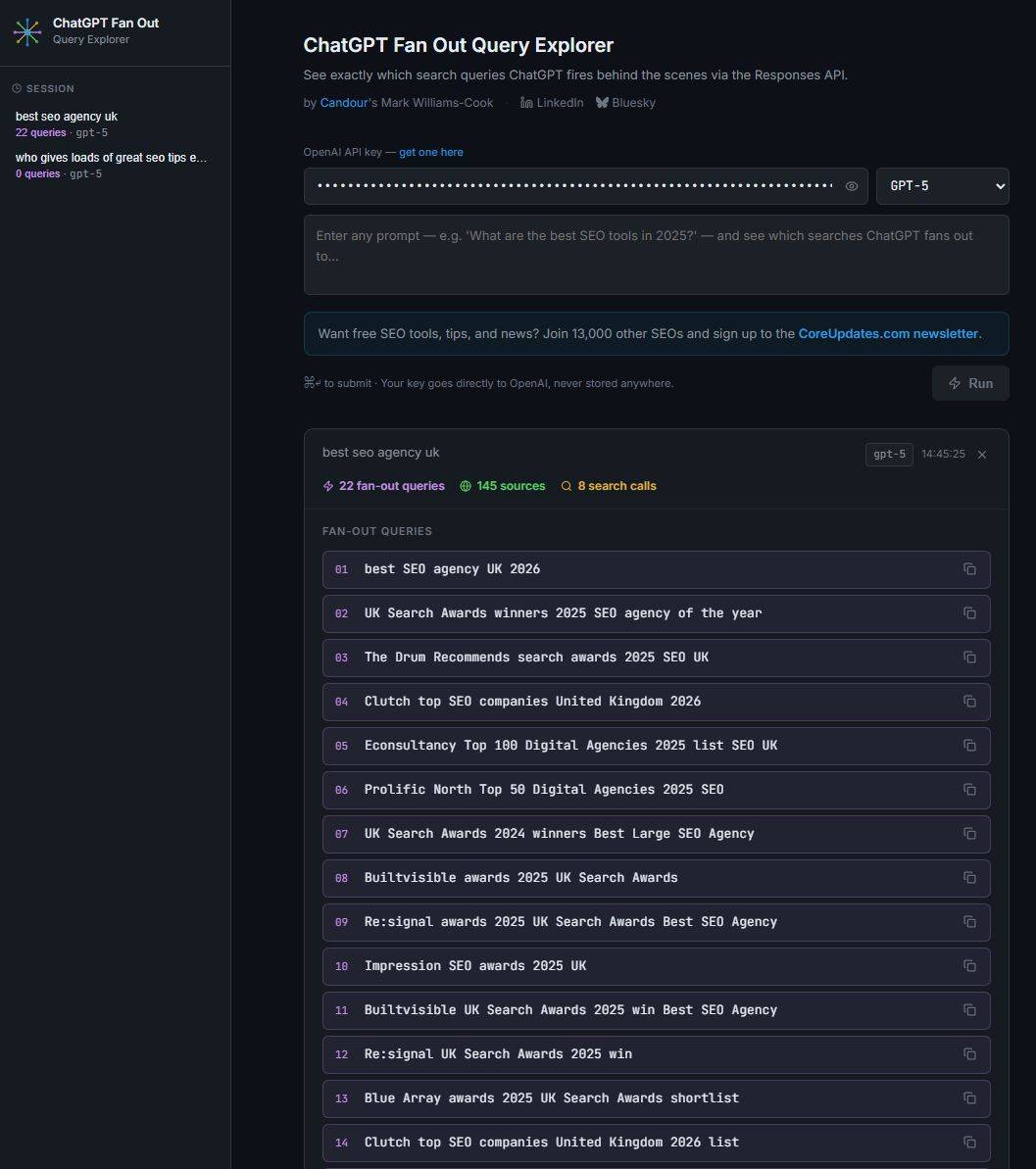
Task: Copy the 'best SEO agency UK 2026' query
Action: coord(969,569)
